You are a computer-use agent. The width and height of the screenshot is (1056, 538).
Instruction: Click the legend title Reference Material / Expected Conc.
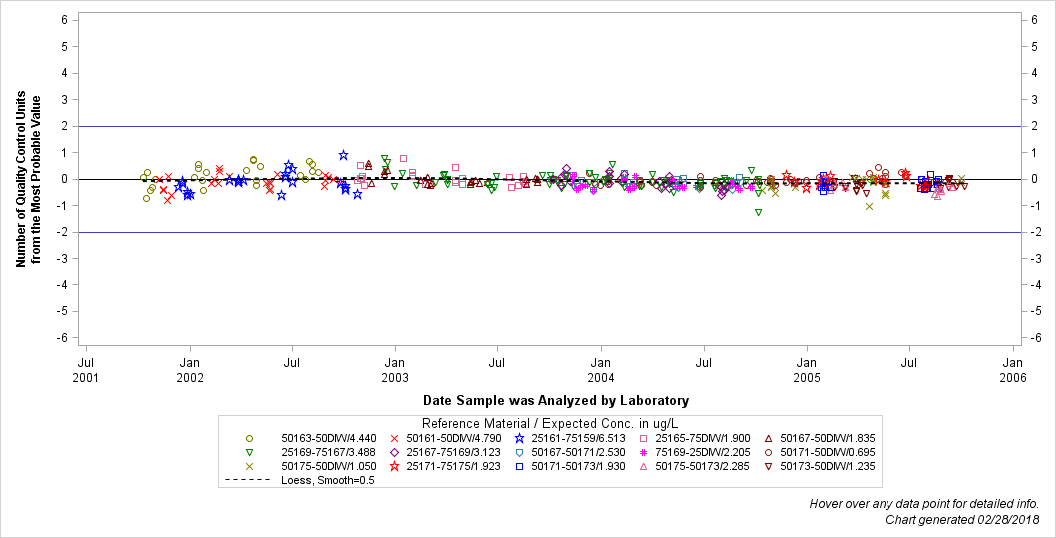[x=550, y=424]
